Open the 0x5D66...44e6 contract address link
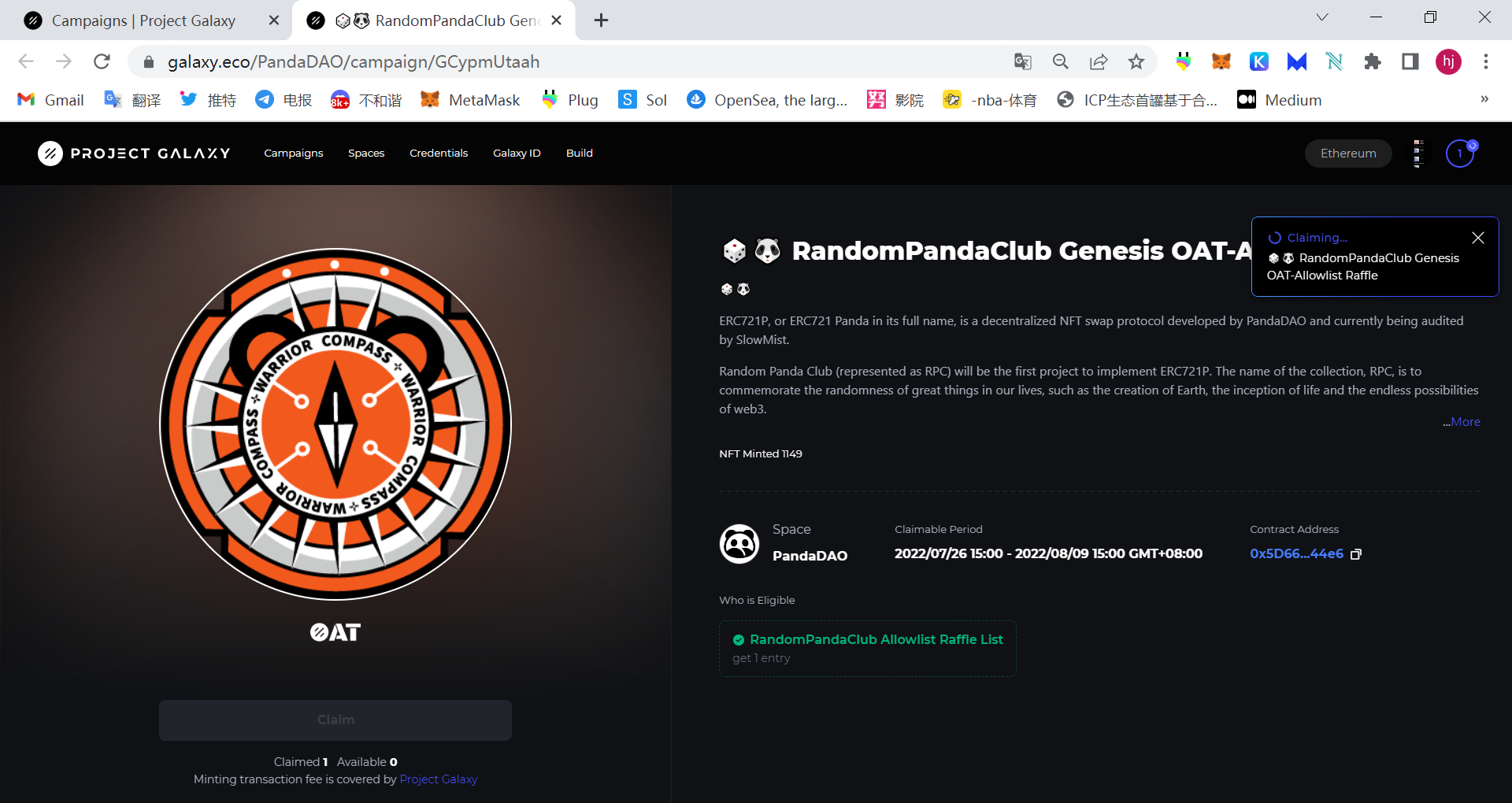 (1296, 554)
